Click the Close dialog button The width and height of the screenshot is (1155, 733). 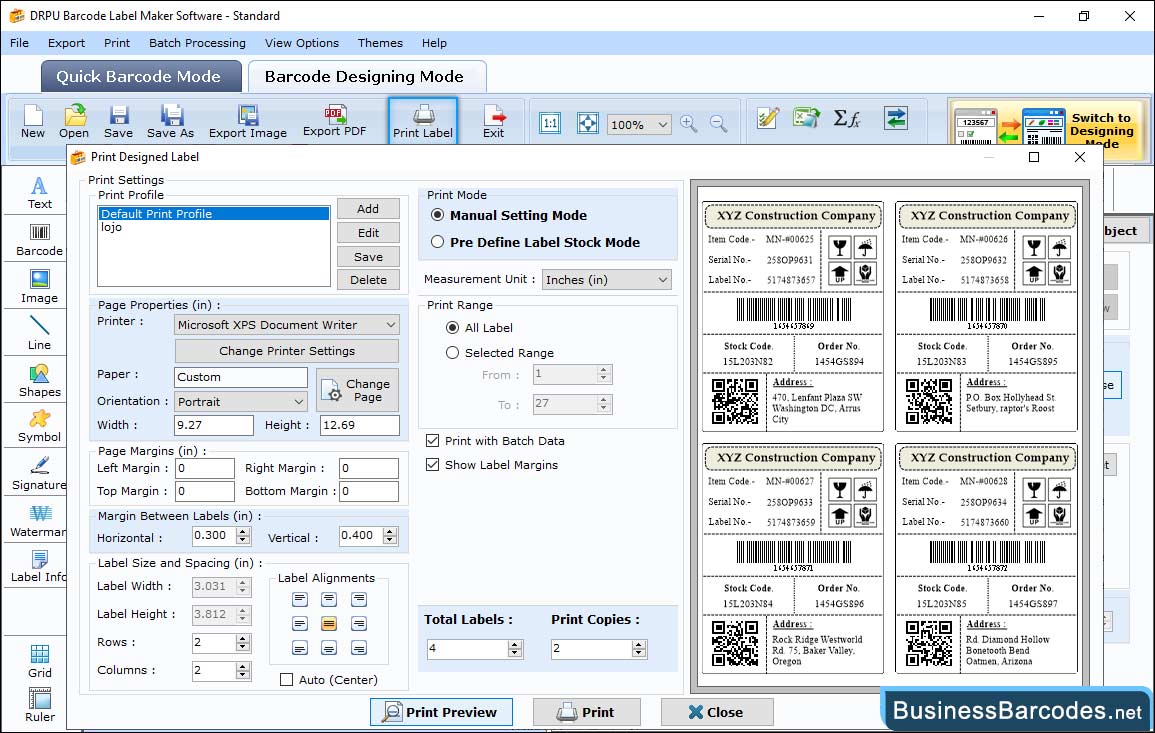click(x=717, y=712)
